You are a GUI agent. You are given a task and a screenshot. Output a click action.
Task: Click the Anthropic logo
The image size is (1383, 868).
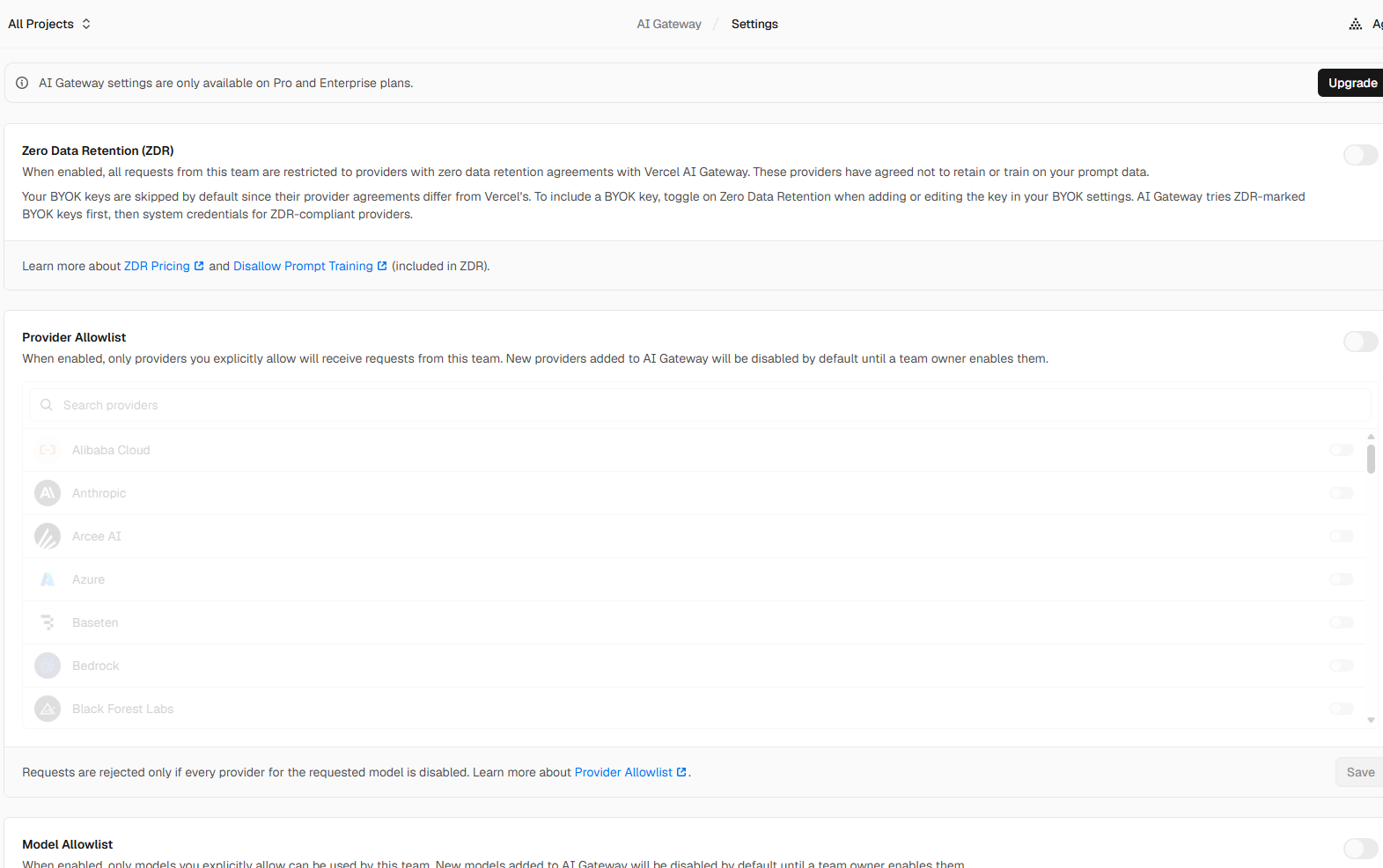48,493
